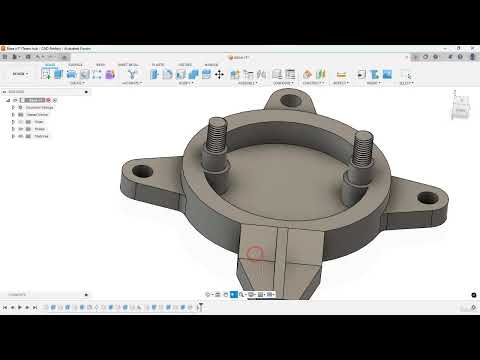Open the Data Panel grid icon
This screenshot has height=360, width=480.
[5, 57]
